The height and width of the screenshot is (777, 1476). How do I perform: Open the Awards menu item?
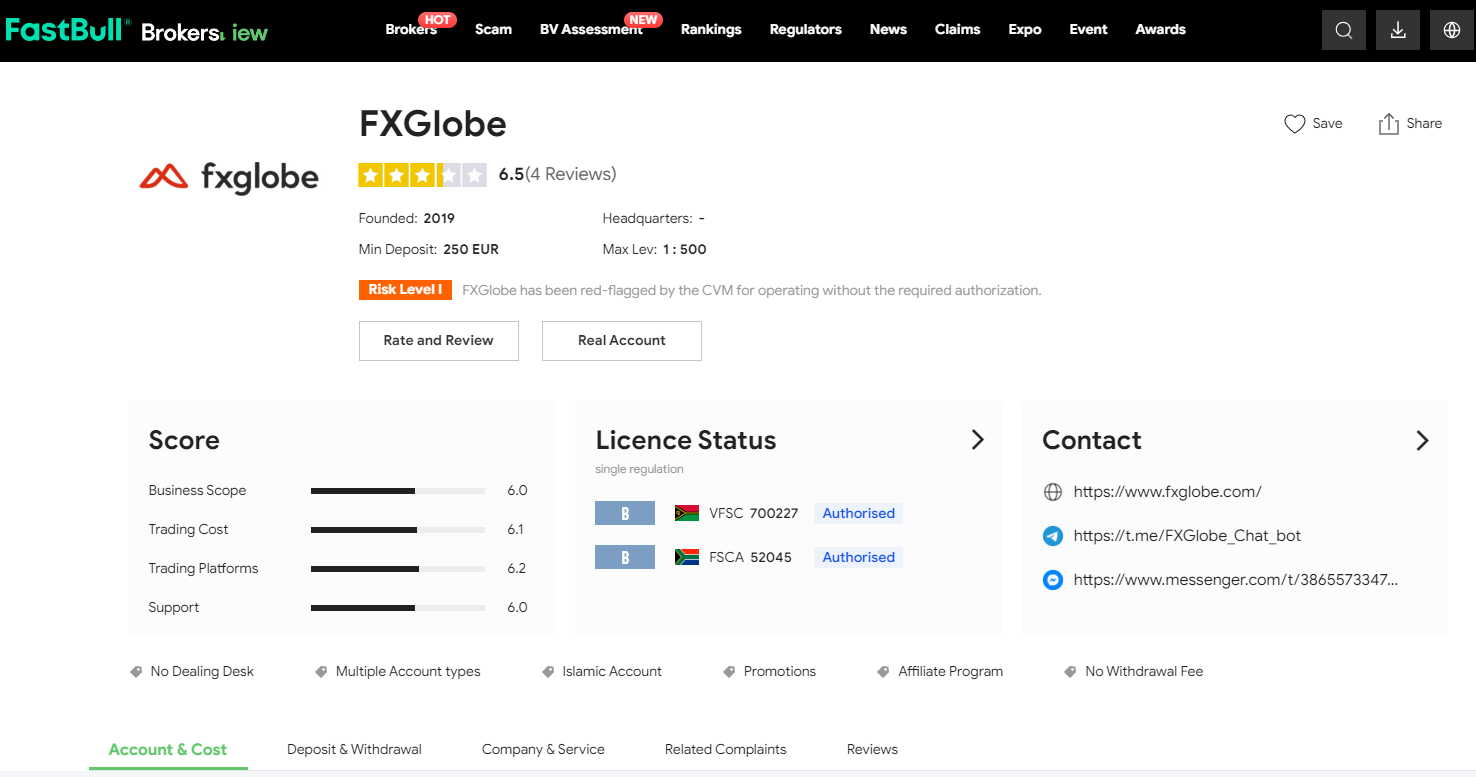click(1160, 30)
